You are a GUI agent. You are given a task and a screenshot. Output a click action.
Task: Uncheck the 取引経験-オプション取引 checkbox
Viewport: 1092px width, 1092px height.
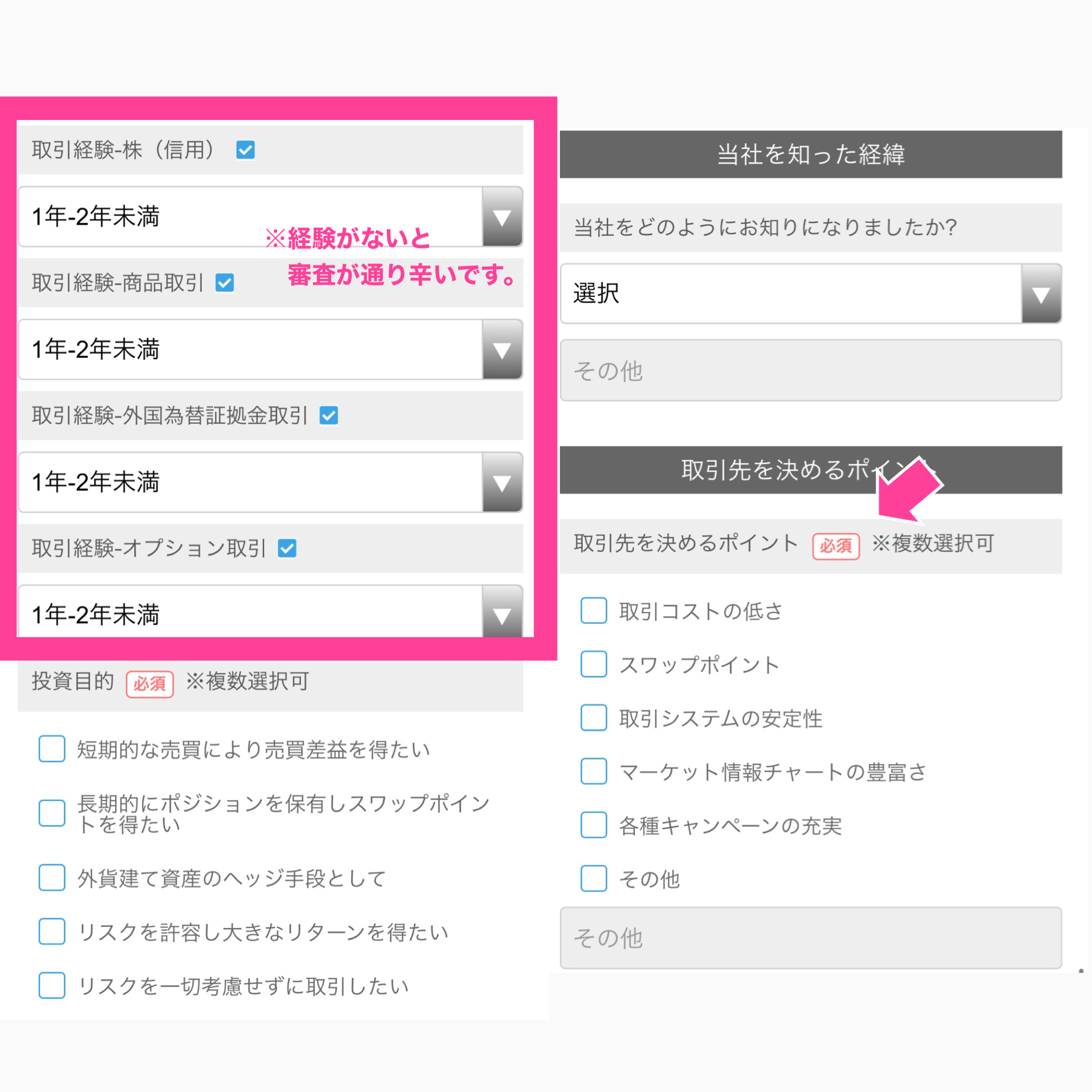click(x=287, y=548)
